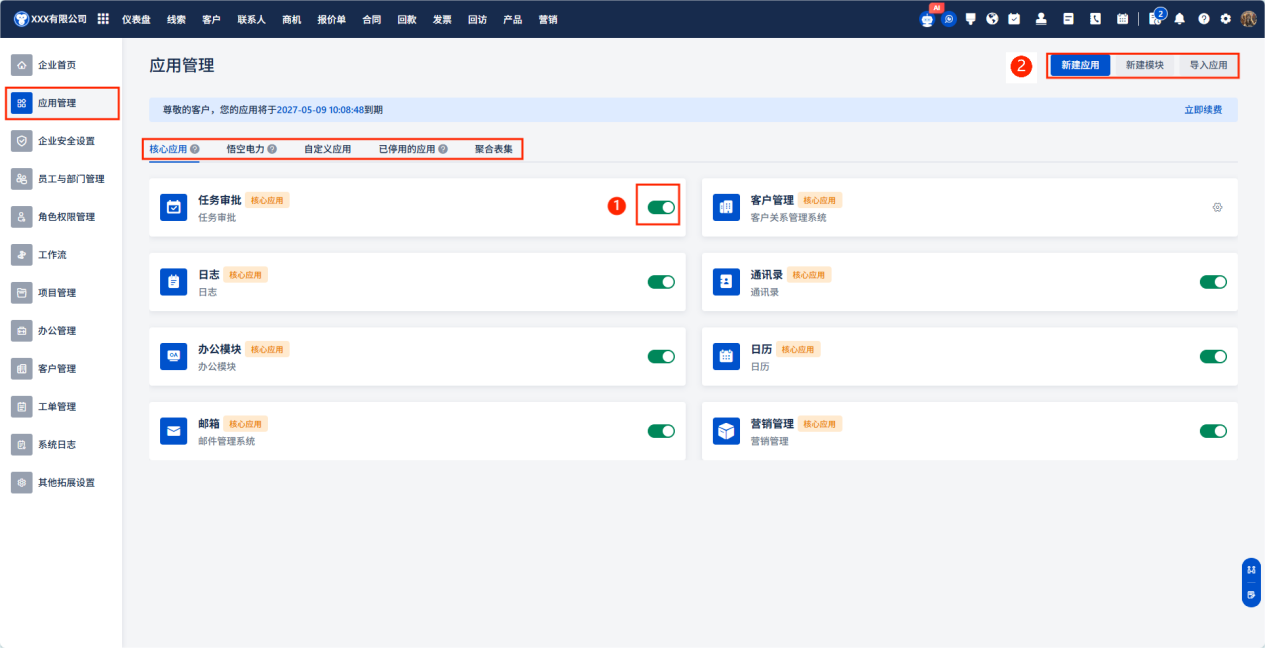Click the notification bell icon
The image size is (1265, 648).
tap(1180, 19)
